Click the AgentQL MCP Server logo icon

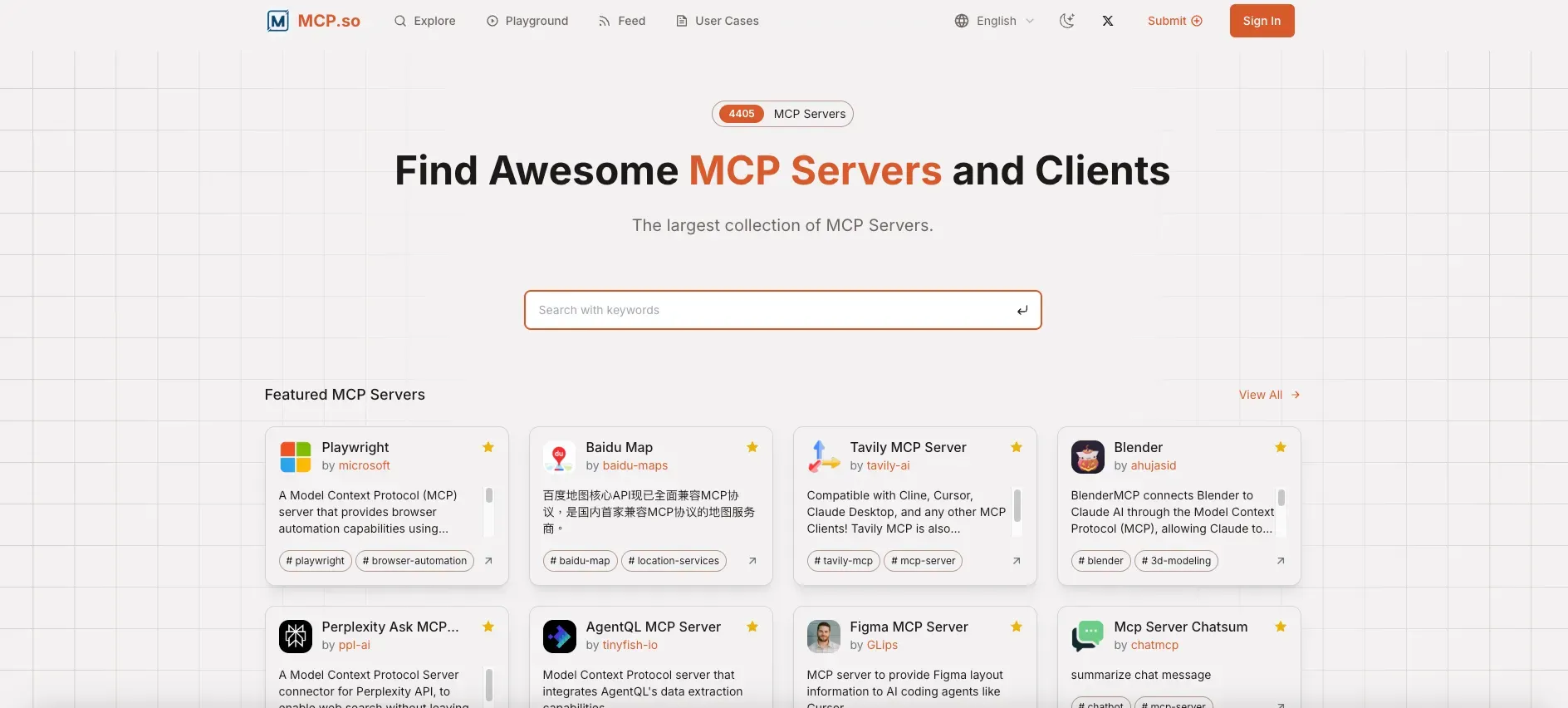tap(559, 637)
